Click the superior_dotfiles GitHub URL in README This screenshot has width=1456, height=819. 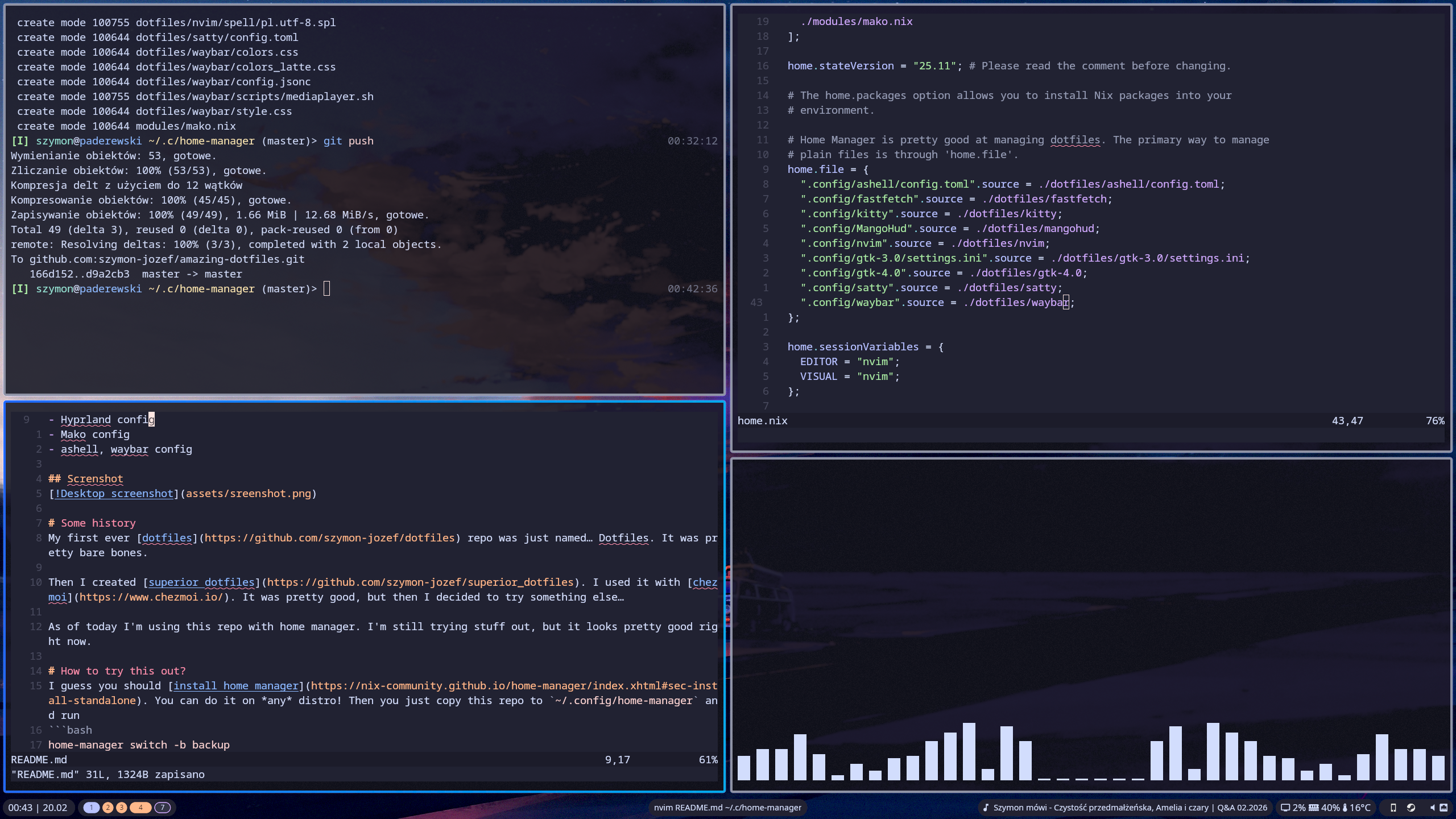click(420, 582)
